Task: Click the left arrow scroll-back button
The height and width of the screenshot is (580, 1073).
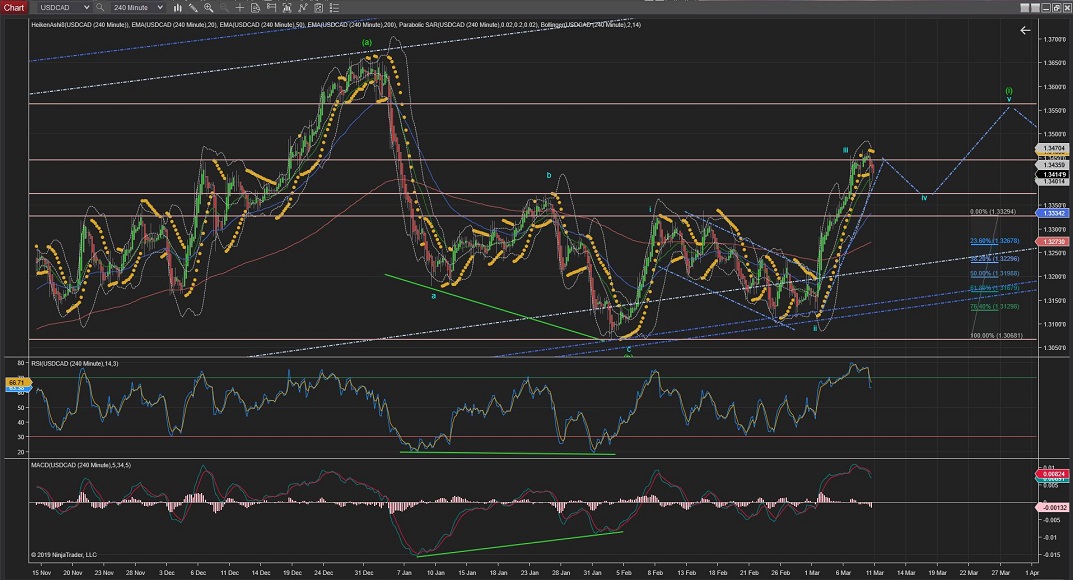Action: [x=1024, y=30]
